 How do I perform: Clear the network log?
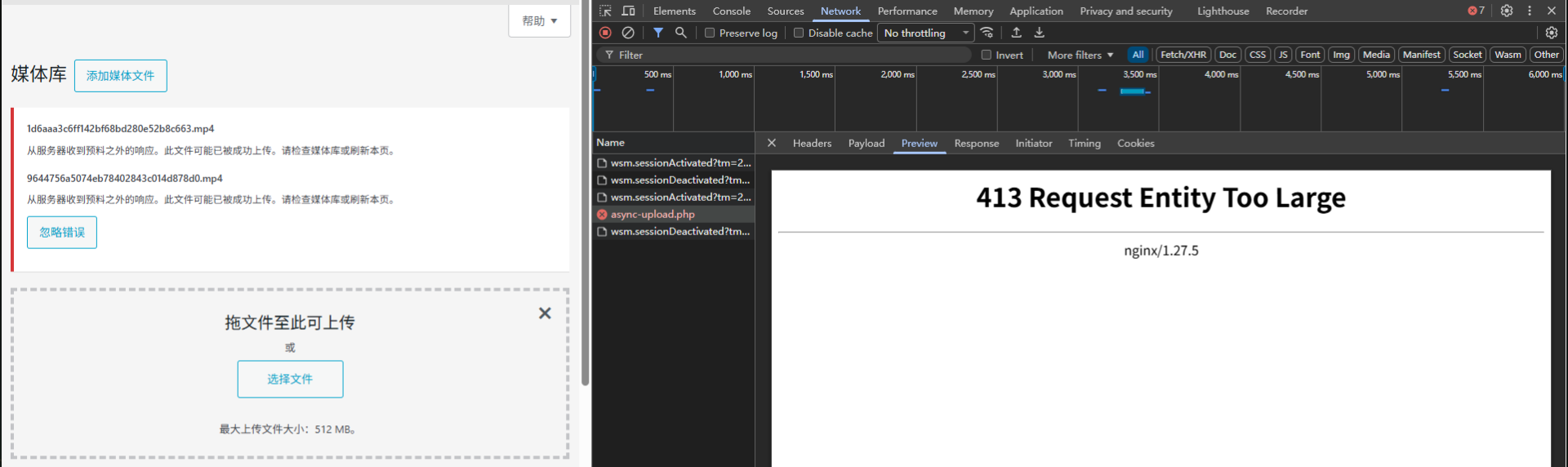point(628,33)
